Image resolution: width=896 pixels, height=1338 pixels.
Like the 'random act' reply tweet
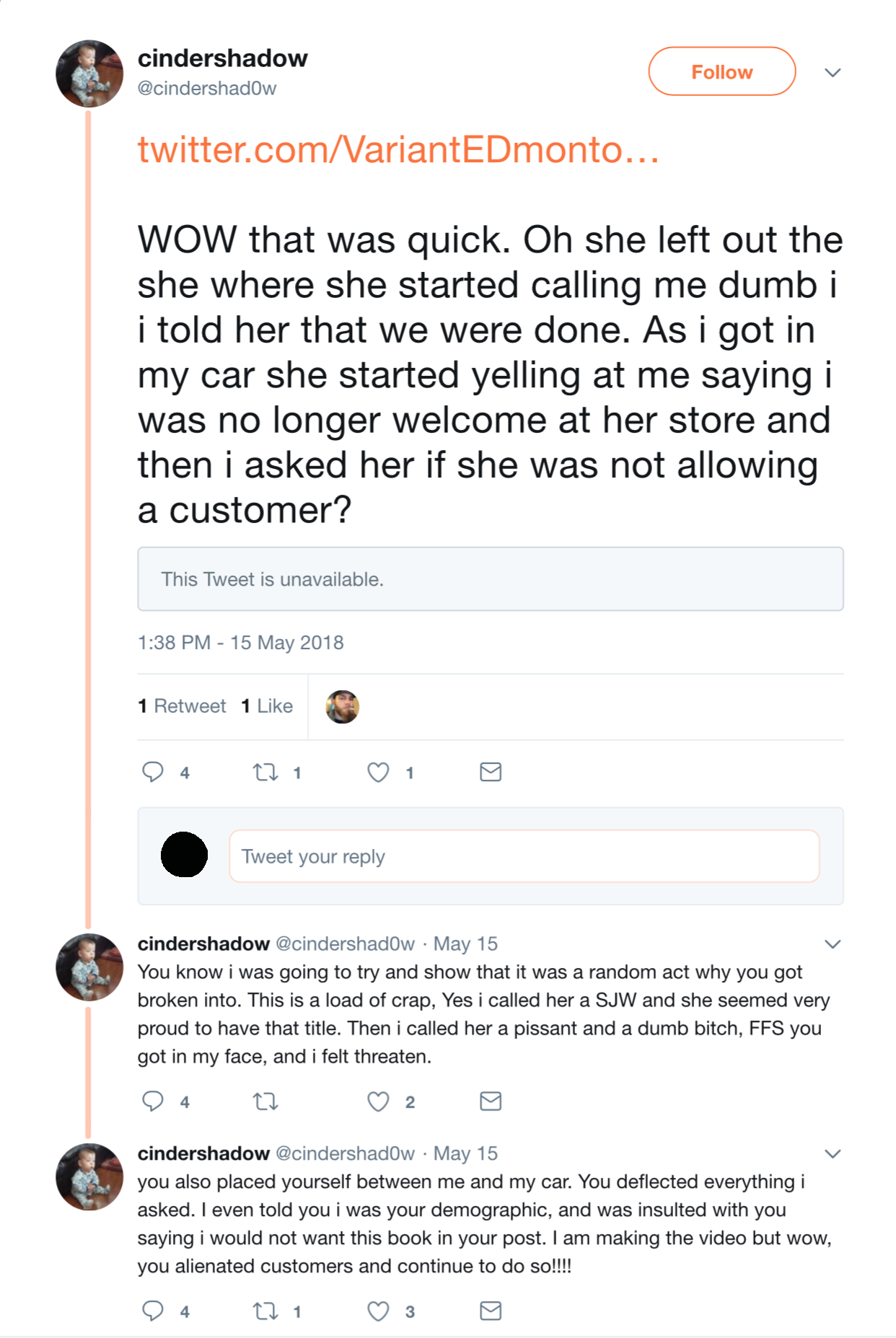378,1101
